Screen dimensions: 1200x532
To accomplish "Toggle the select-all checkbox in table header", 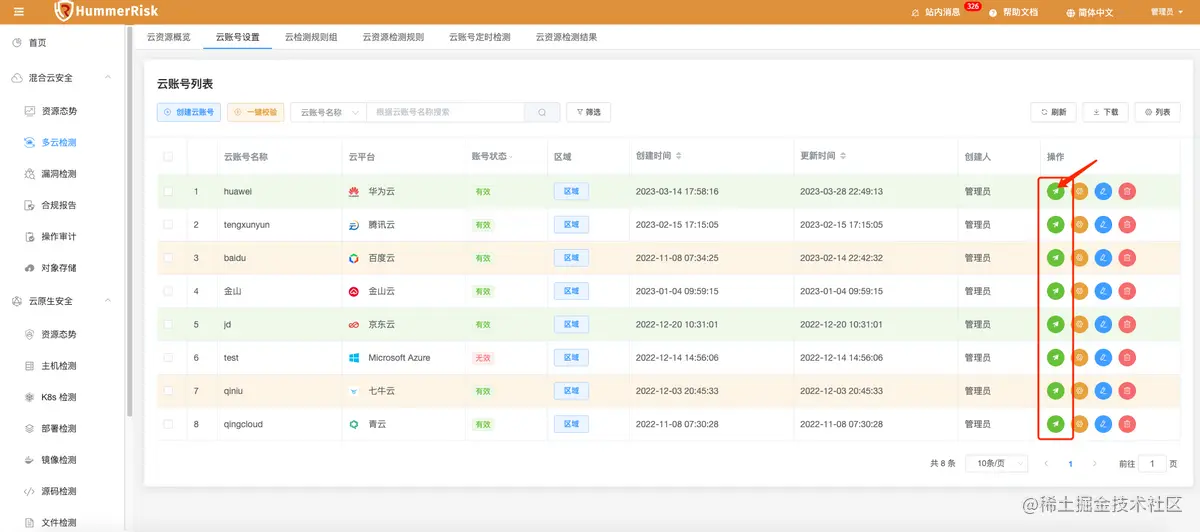I will point(168,157).
